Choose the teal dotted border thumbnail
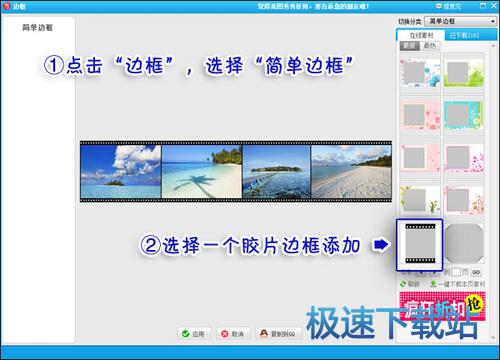Viewport: 500px width, 360px height. (x=464, y=115)
